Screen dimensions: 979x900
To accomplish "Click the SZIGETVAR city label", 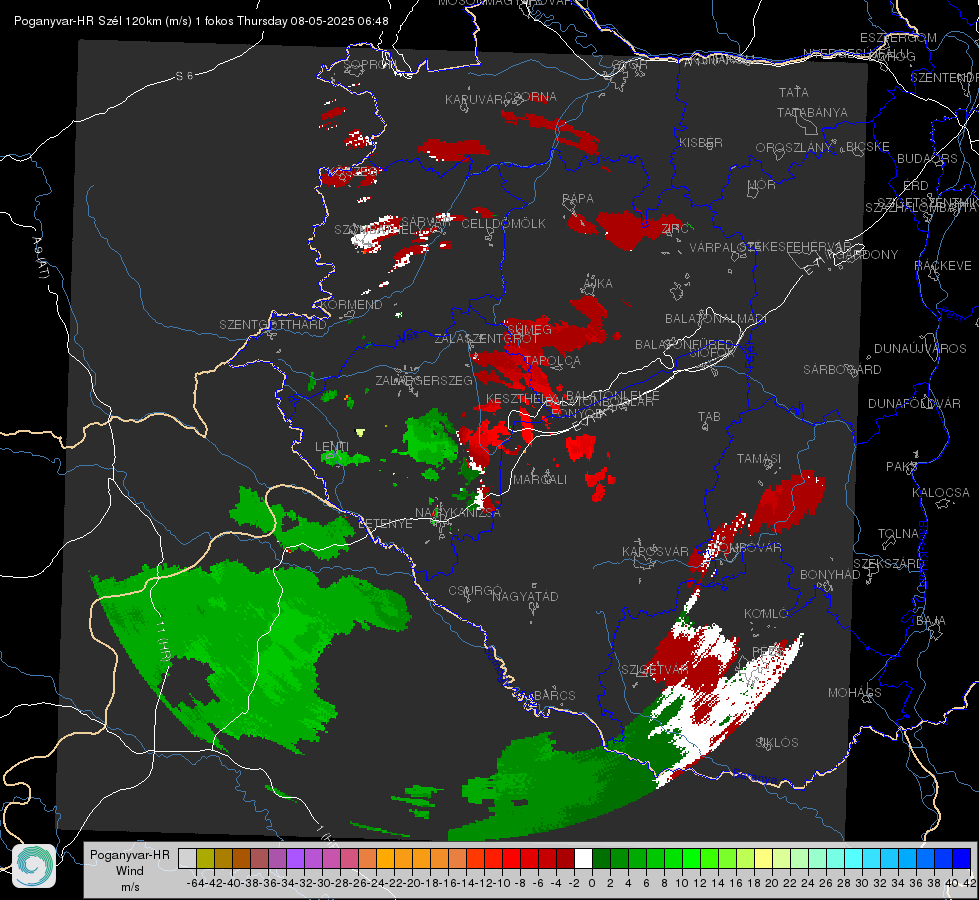I will click(654, 670).
